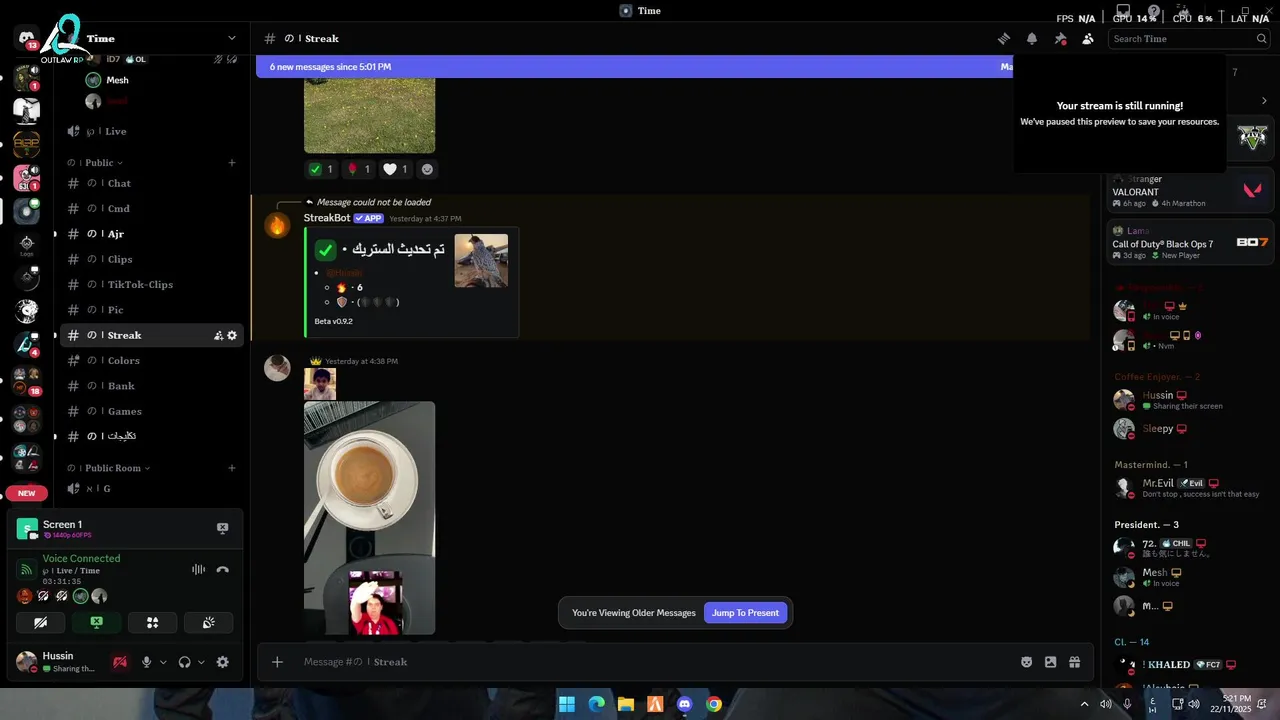Open the TikTok-Clips channel

pyautogui.click(x=150, y=285)
